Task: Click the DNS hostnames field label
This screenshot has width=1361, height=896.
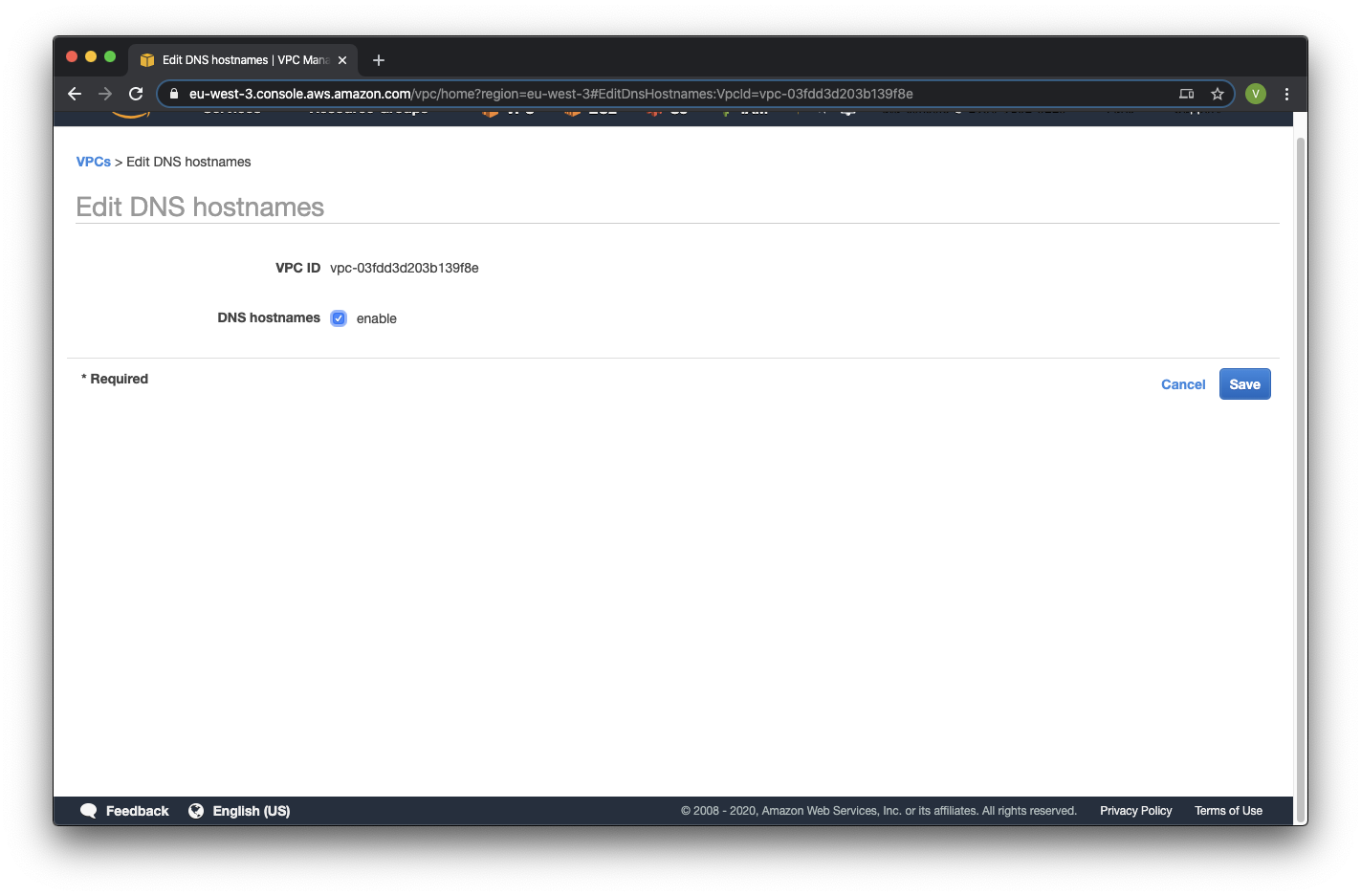Action: pyautogui.click(x=269, y=317)
